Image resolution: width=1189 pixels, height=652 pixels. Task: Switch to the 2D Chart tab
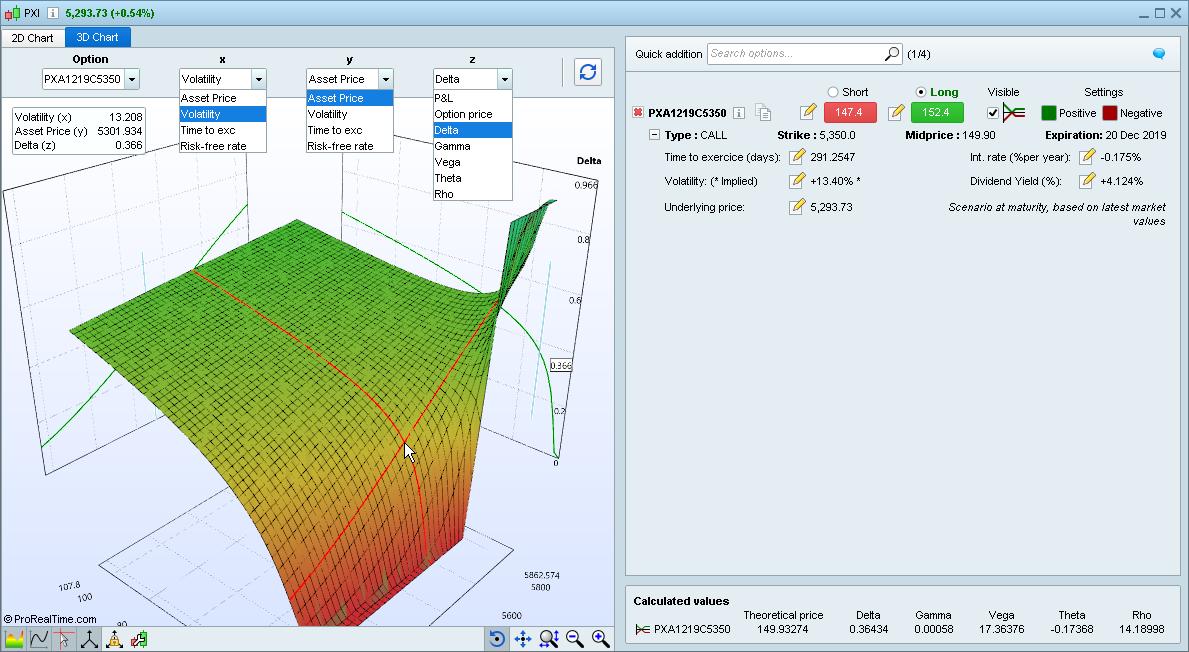point(33,38)
